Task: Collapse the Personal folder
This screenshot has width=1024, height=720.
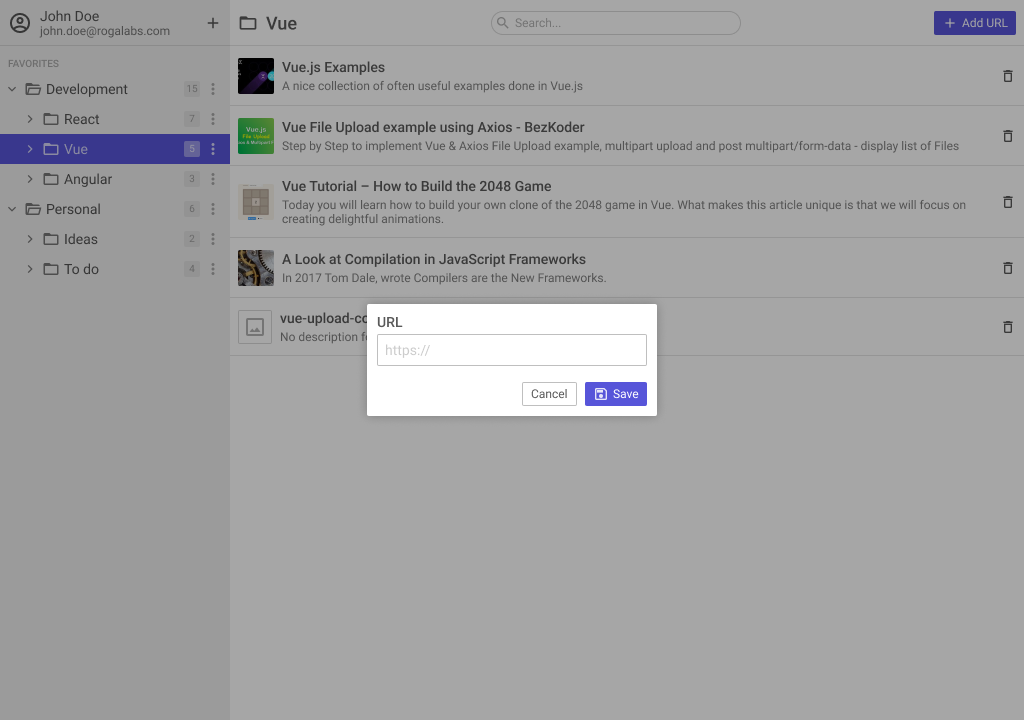Action: click(x=12, y=209)
